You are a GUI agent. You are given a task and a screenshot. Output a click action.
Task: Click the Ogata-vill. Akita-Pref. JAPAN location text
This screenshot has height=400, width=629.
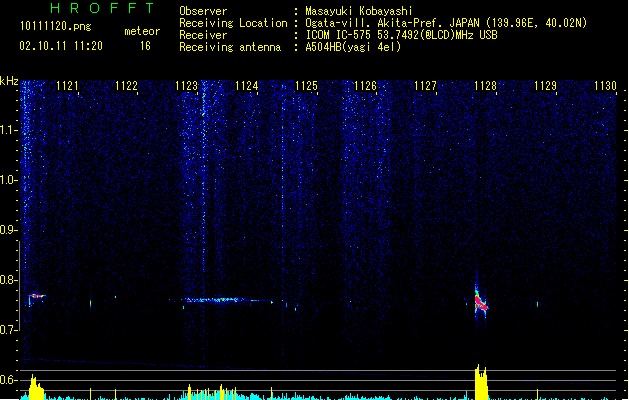click(x=392, y=23)
